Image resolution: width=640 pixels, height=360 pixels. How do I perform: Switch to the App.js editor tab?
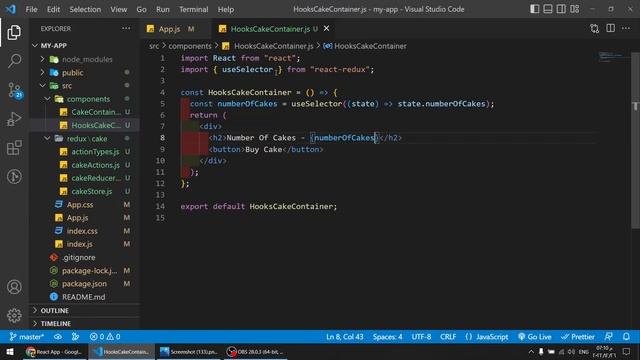(169, 29)
